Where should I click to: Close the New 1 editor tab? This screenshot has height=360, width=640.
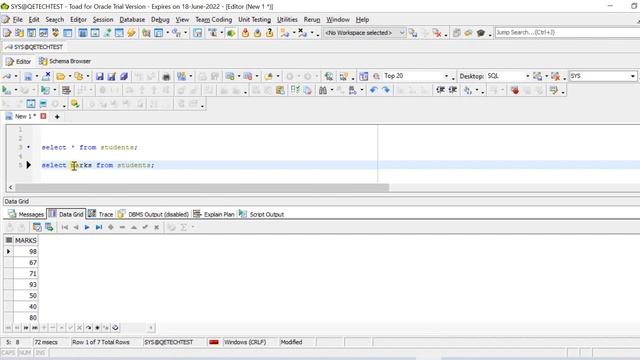pyautogui.click(x=43, y=116)
